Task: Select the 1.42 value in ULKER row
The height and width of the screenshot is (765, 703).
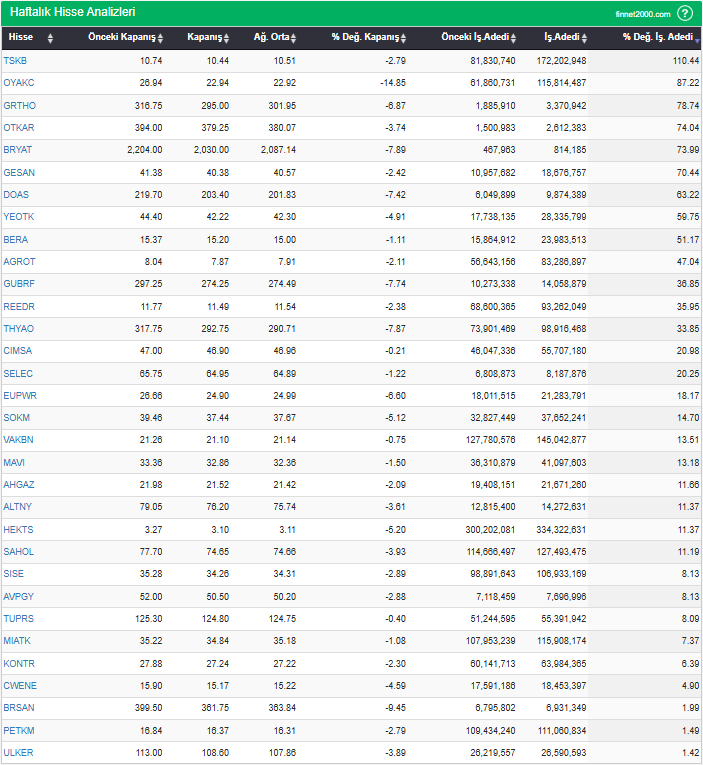Action: click(690, 752)
